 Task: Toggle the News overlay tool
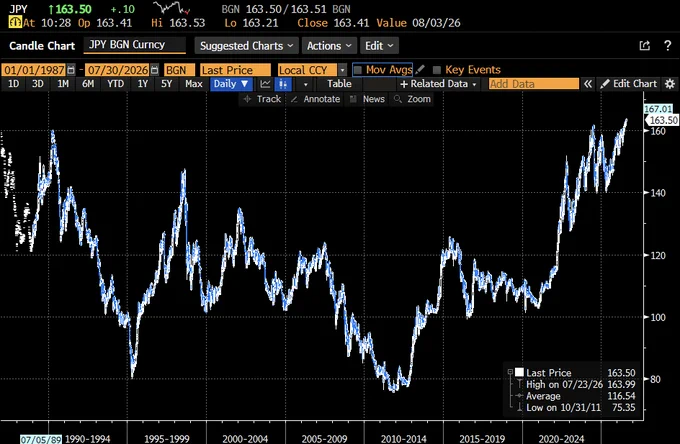tap(367, 99)
